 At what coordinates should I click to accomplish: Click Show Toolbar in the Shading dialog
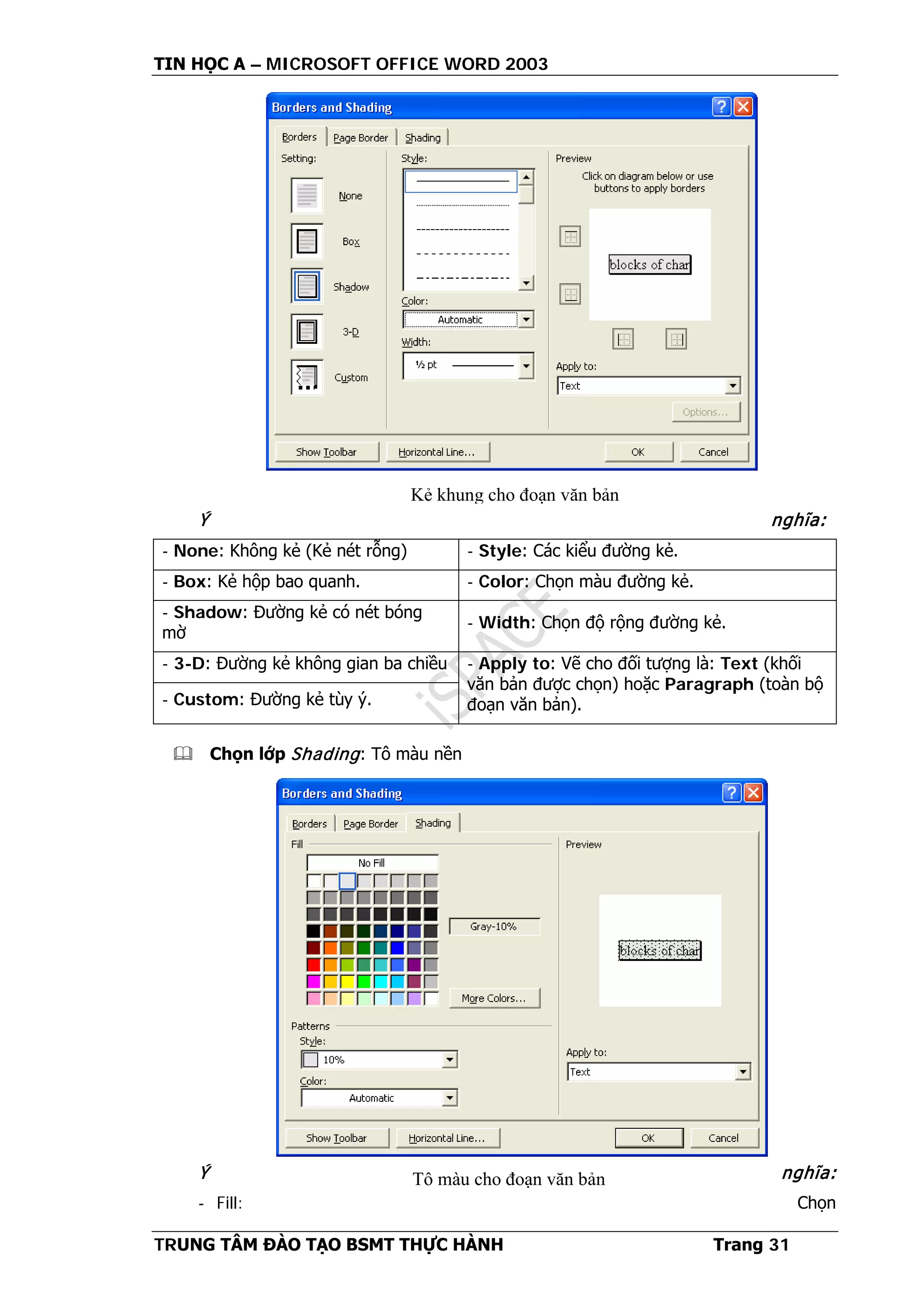337,1138
